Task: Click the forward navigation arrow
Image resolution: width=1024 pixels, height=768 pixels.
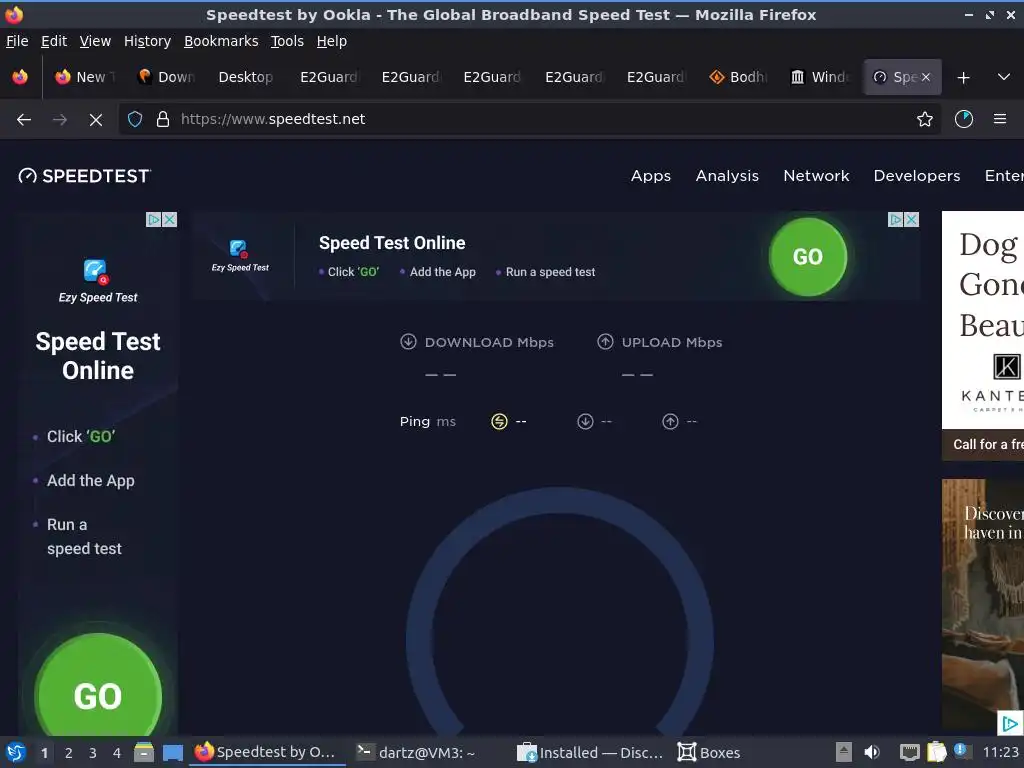Action: [59, 120]
